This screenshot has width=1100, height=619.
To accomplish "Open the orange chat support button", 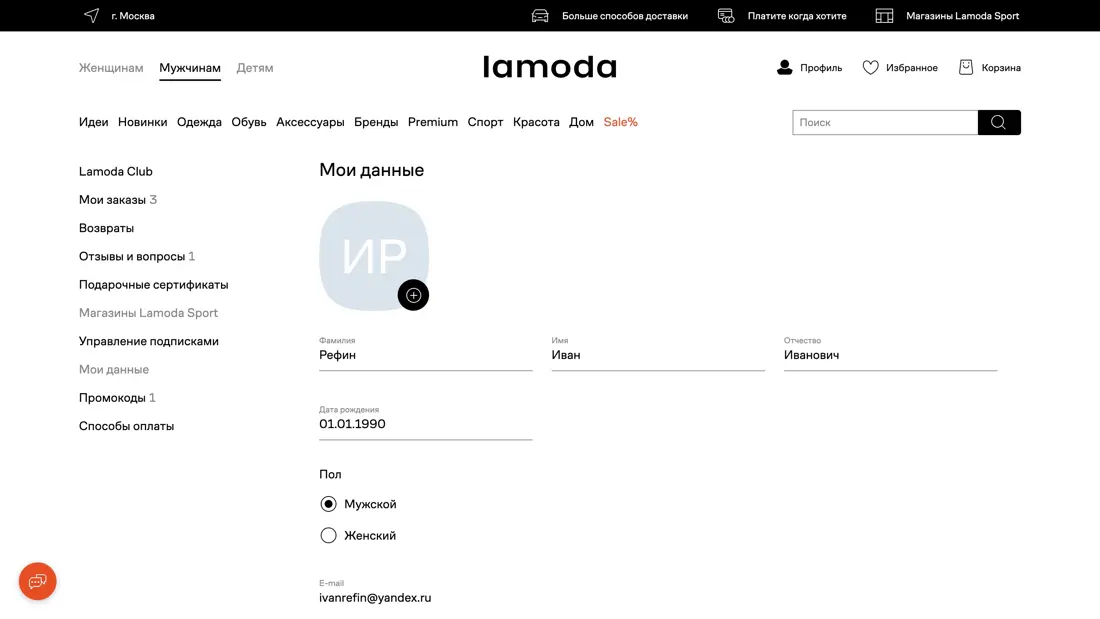I will click(x=38, y=581).
